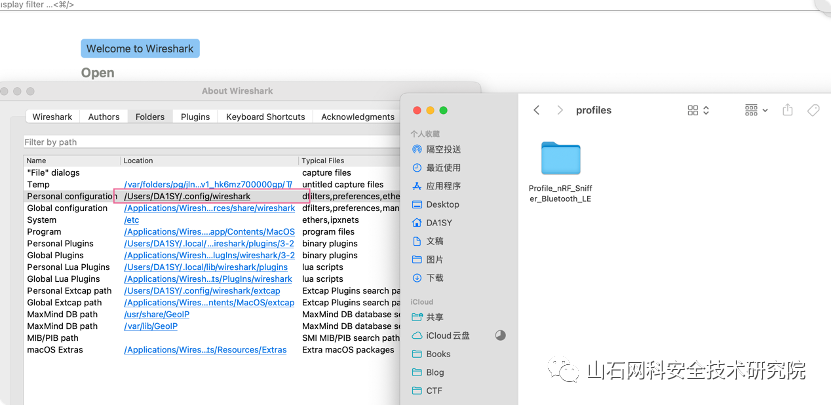Click "capture files" cell in first row

coord(326,173)
